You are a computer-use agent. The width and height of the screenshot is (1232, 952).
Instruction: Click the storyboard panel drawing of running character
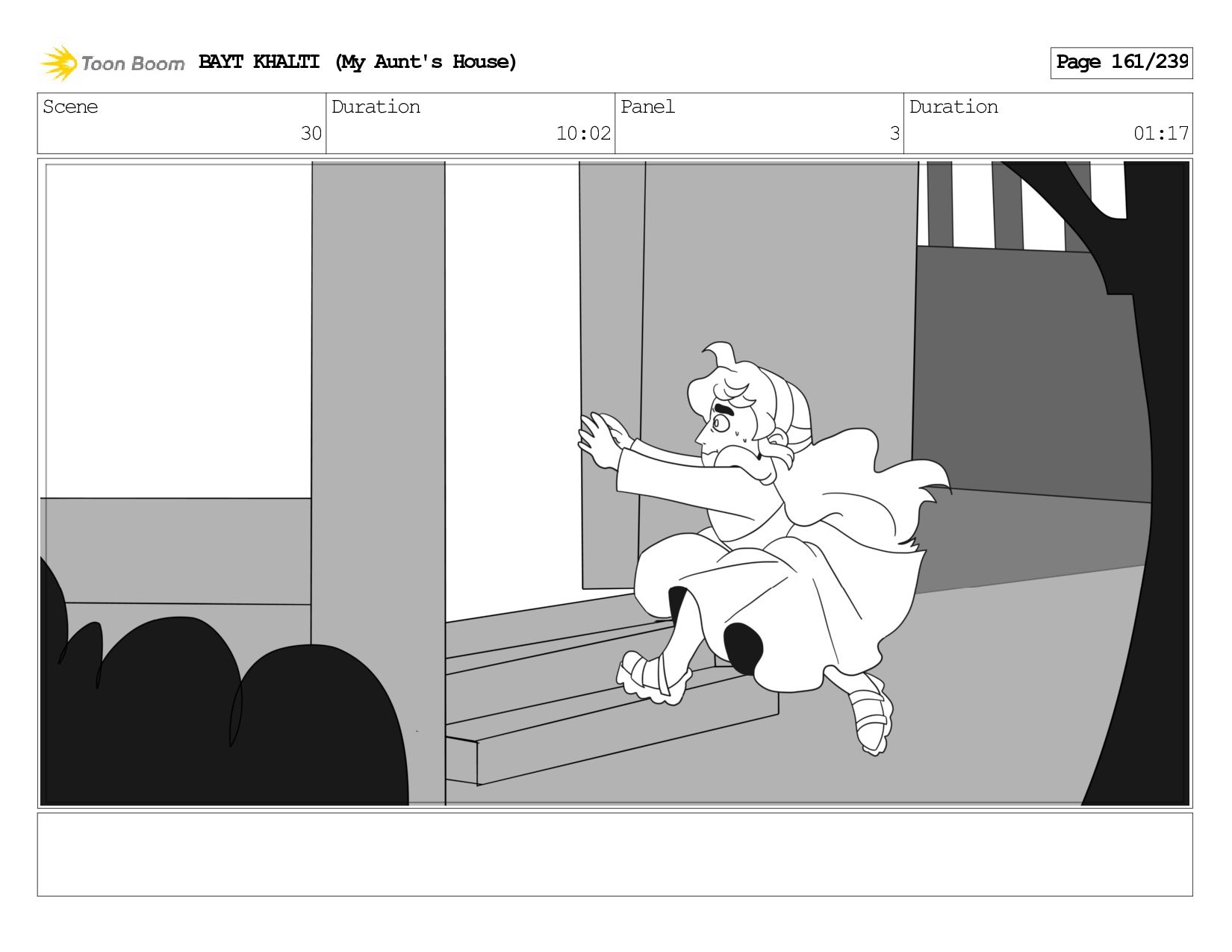(615, 483)
